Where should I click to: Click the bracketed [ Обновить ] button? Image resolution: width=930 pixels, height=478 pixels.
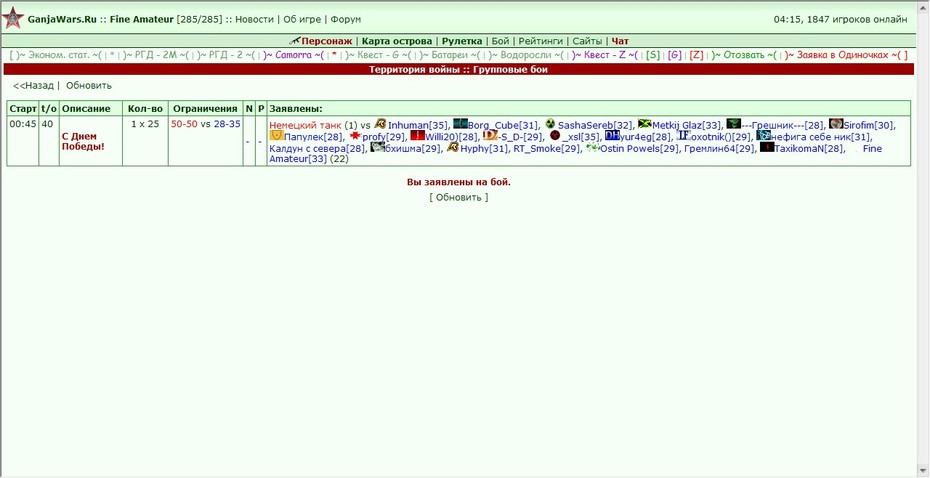pyautogui.click(x=458, y=197)
